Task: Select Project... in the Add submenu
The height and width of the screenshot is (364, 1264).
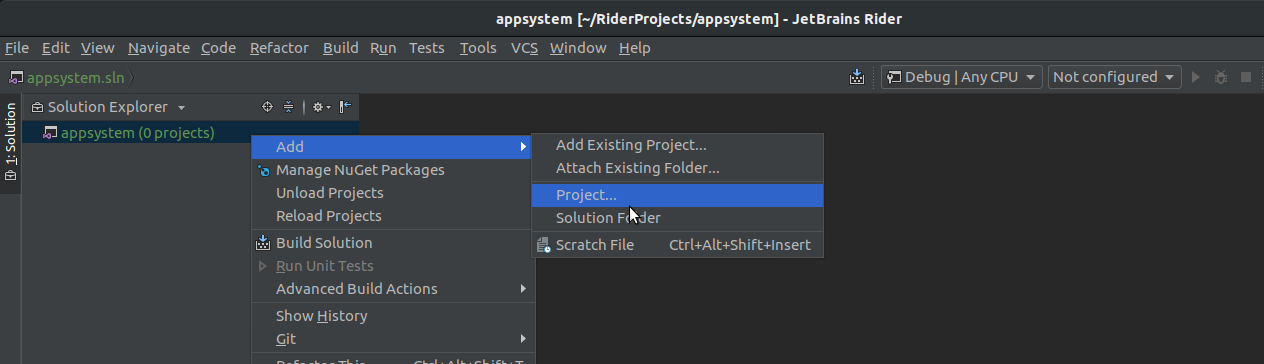Action: (x=677, y=195)
